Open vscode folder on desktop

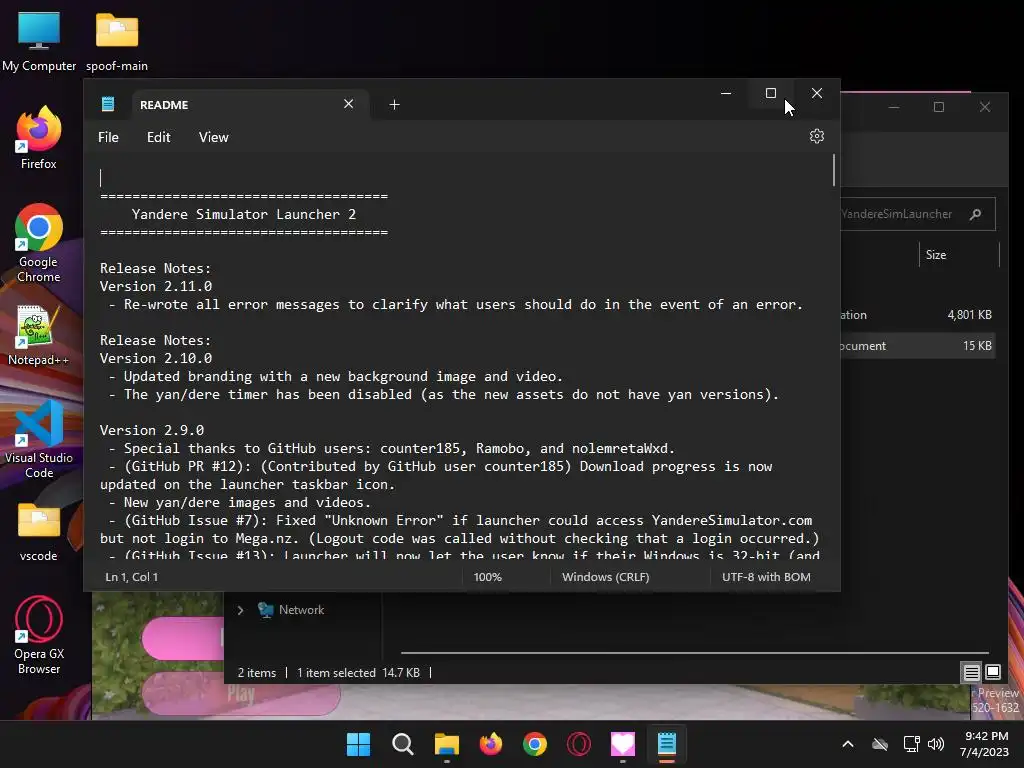39,532
